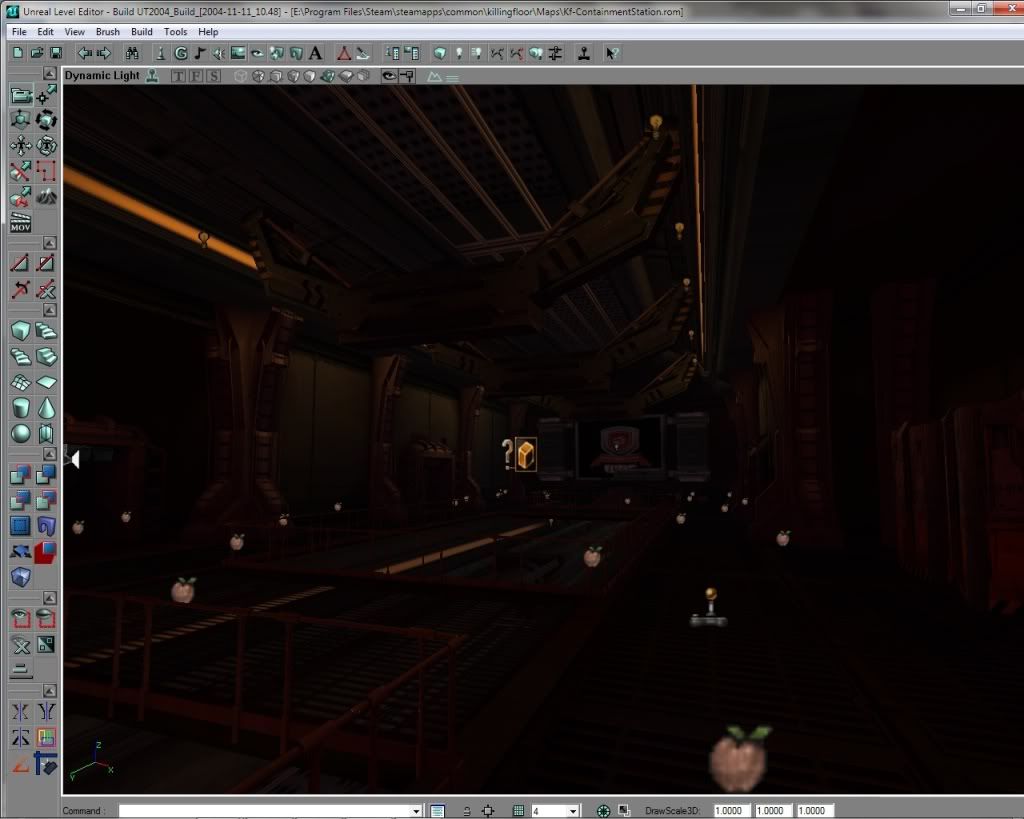Open the Matinee MOV tool
Image resolution: width=1024 pixels, height=819 pixels.
click(21, 223)
